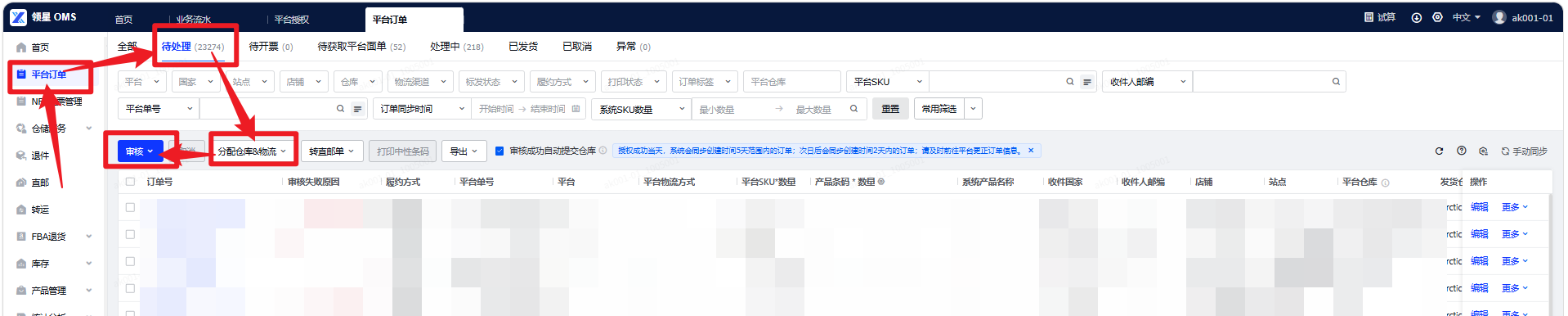Open the 导出 dropdown button
The height and width of the screenshot is (316, 1568).
pos(464,151)
